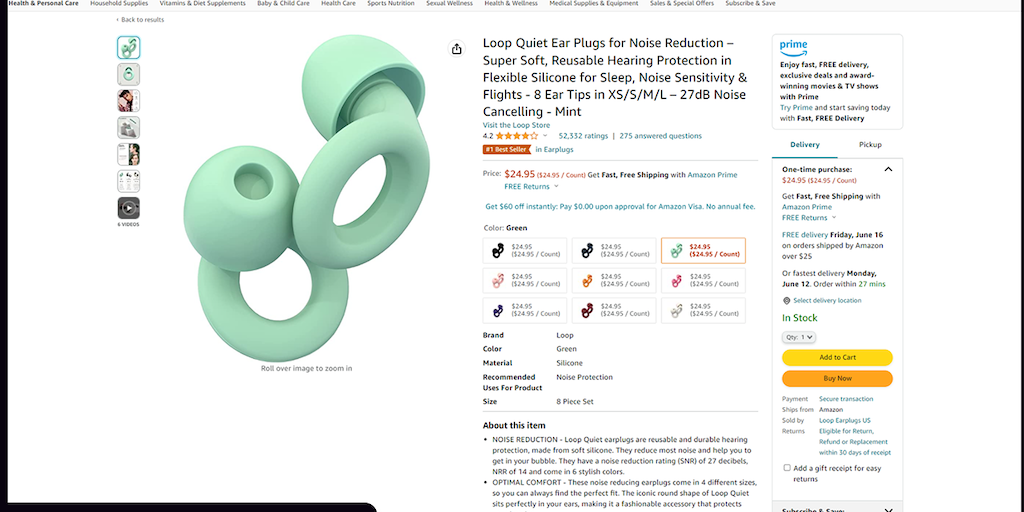This screenshot has width=1024, height=512.
Task: Open the Qty quantity dropdown
Action: pos(799,337)
